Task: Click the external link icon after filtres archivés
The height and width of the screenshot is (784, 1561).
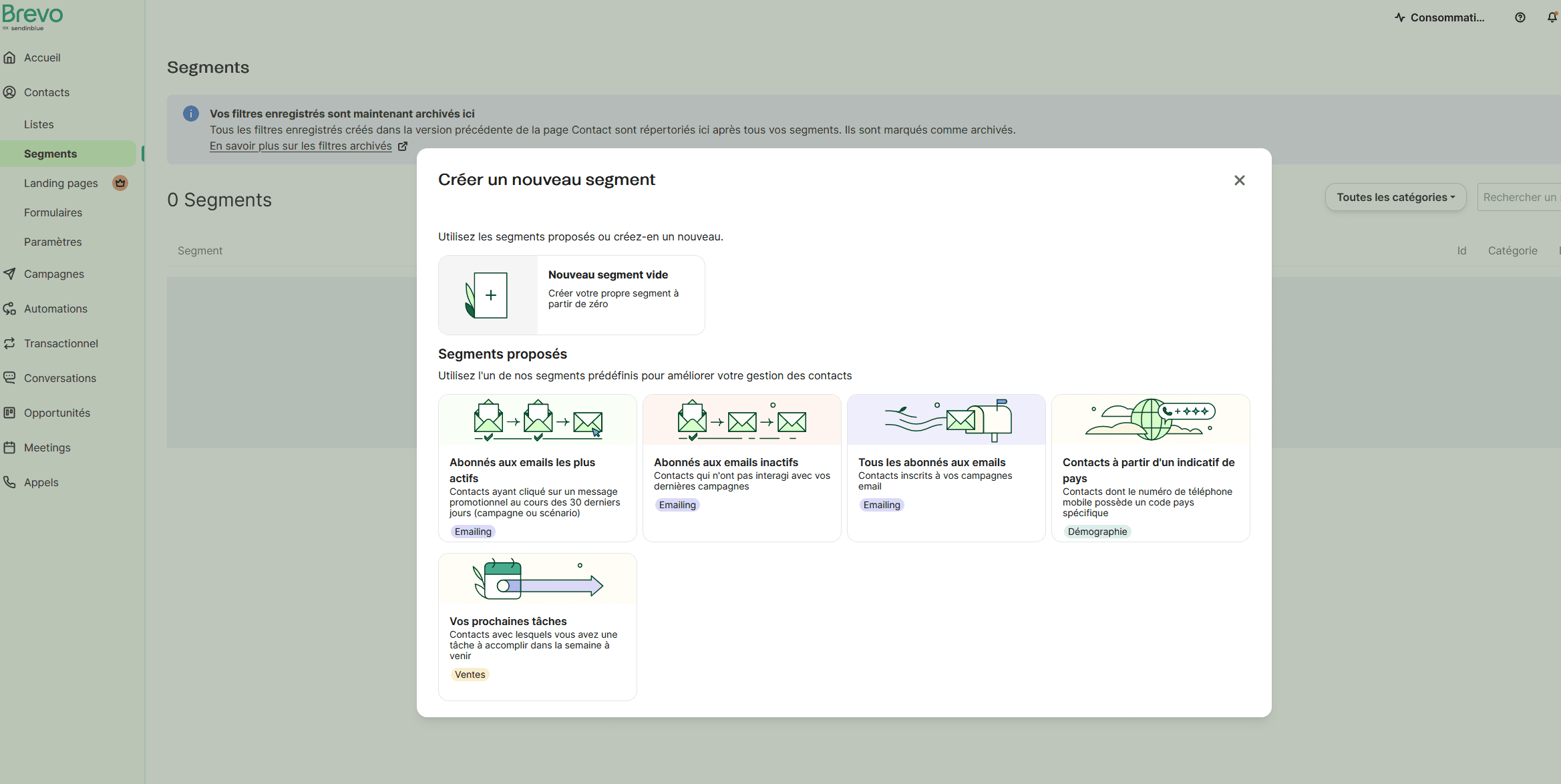Action: tap(403, 146)
